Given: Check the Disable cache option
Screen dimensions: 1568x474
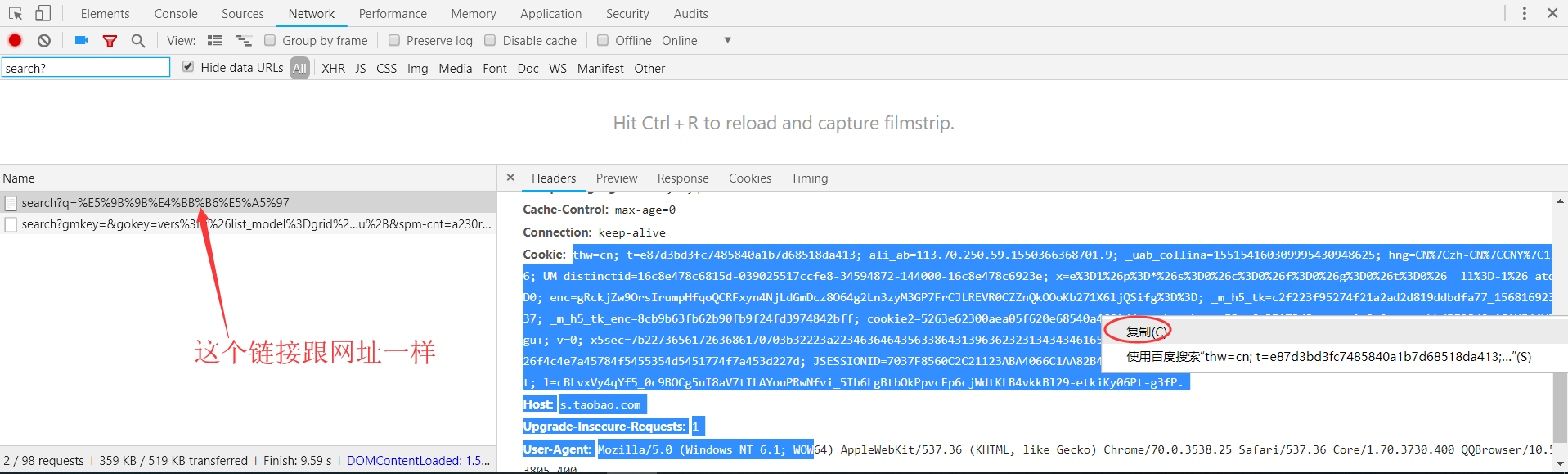Looking at the screenshot, I should coord(490,40).
